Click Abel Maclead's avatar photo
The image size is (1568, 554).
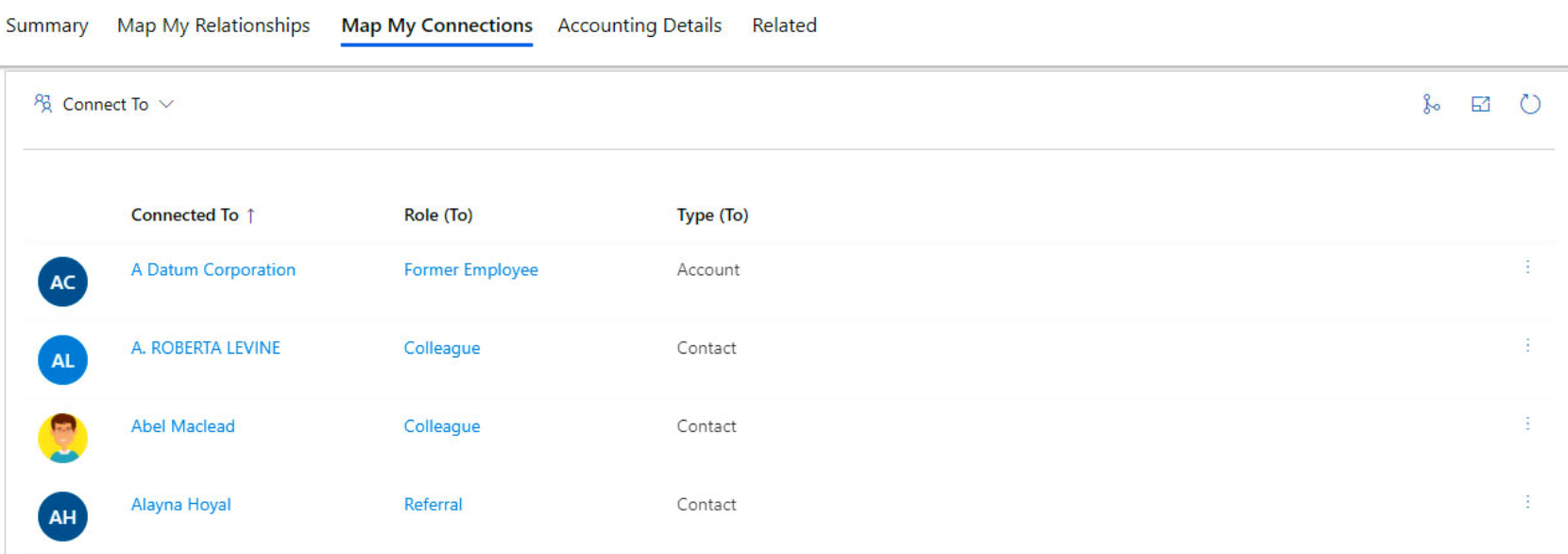pyautogui.click(x=62, y=439)
